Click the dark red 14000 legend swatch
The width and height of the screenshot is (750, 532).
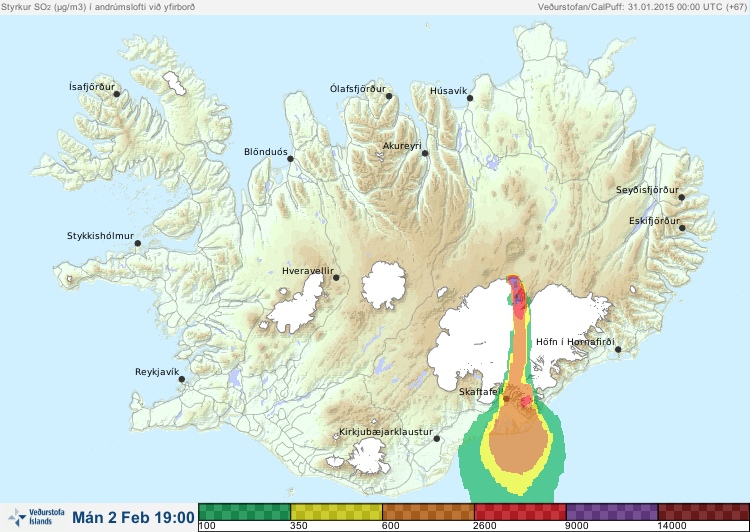[x=704, y=512]
